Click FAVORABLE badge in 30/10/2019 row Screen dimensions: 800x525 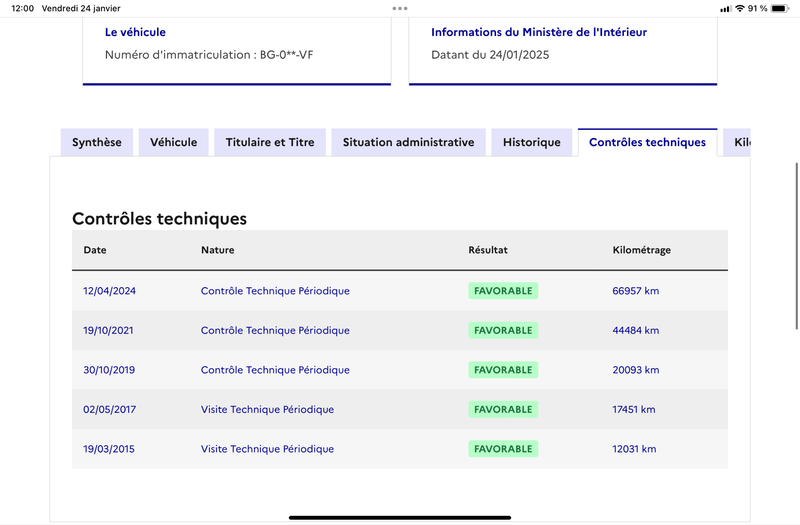tap(503, 370)
